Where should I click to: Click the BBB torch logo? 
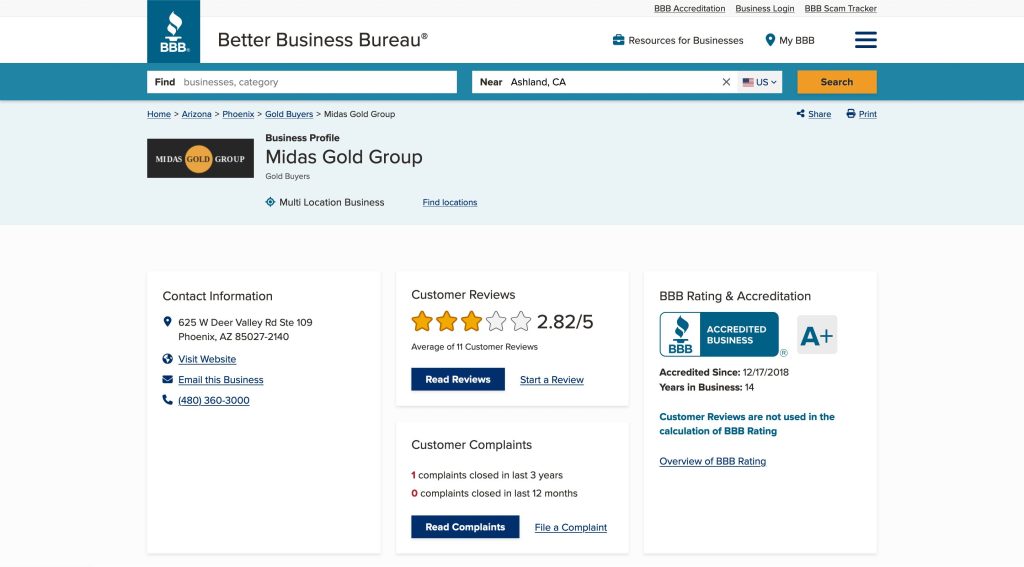point(173,32)
